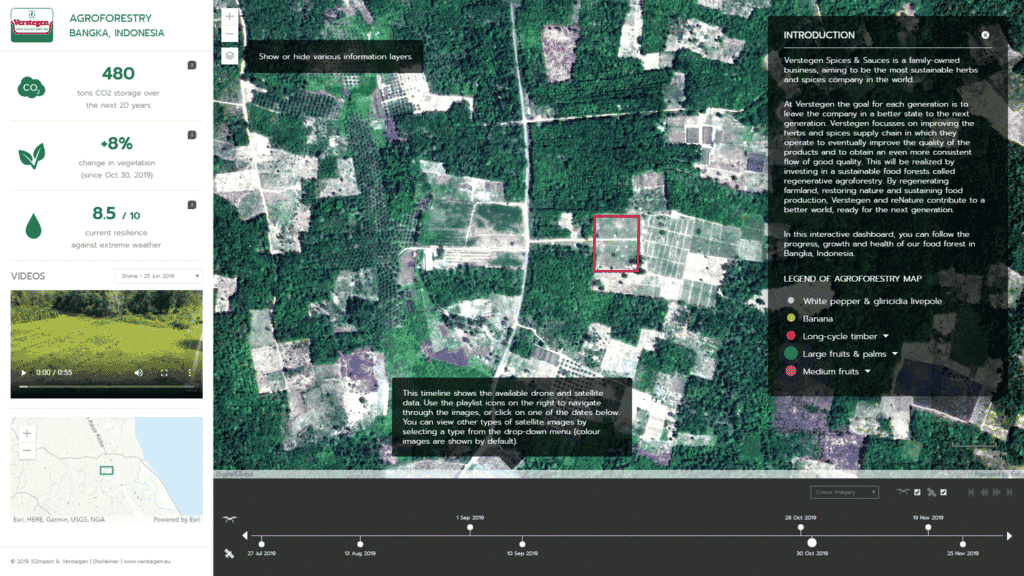
Task: Mute the drone video audio
Action: coord(139,372)
